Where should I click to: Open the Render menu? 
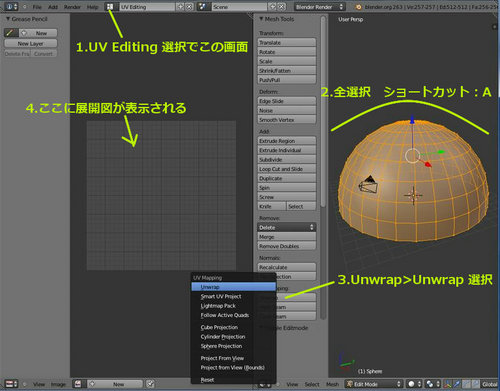tap(72, 7)
